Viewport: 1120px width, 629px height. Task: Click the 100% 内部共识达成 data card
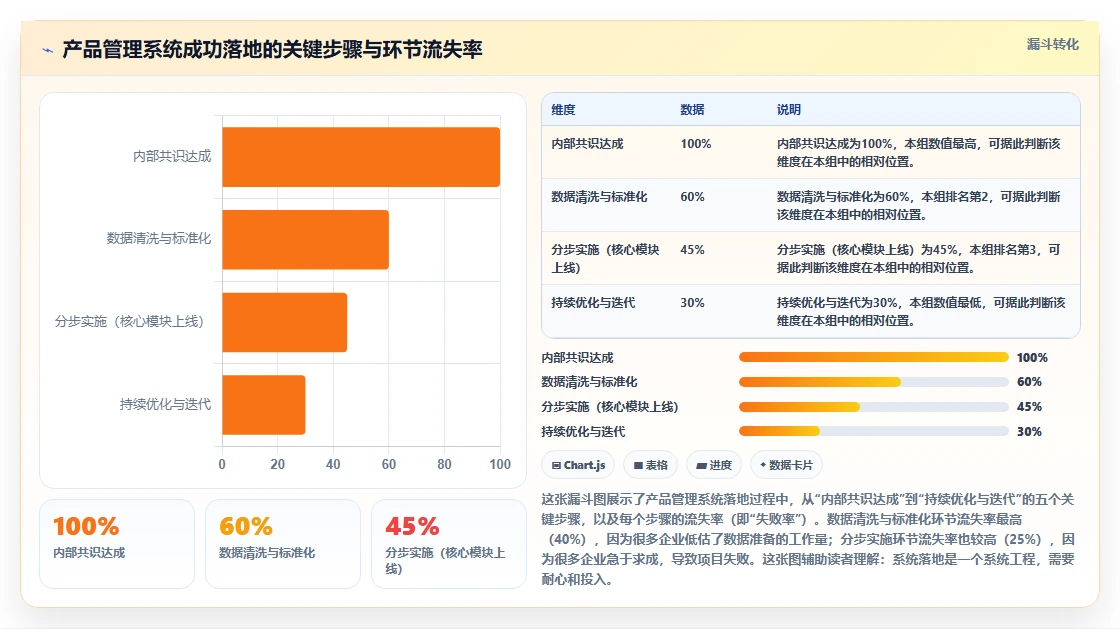pos(117,544)
